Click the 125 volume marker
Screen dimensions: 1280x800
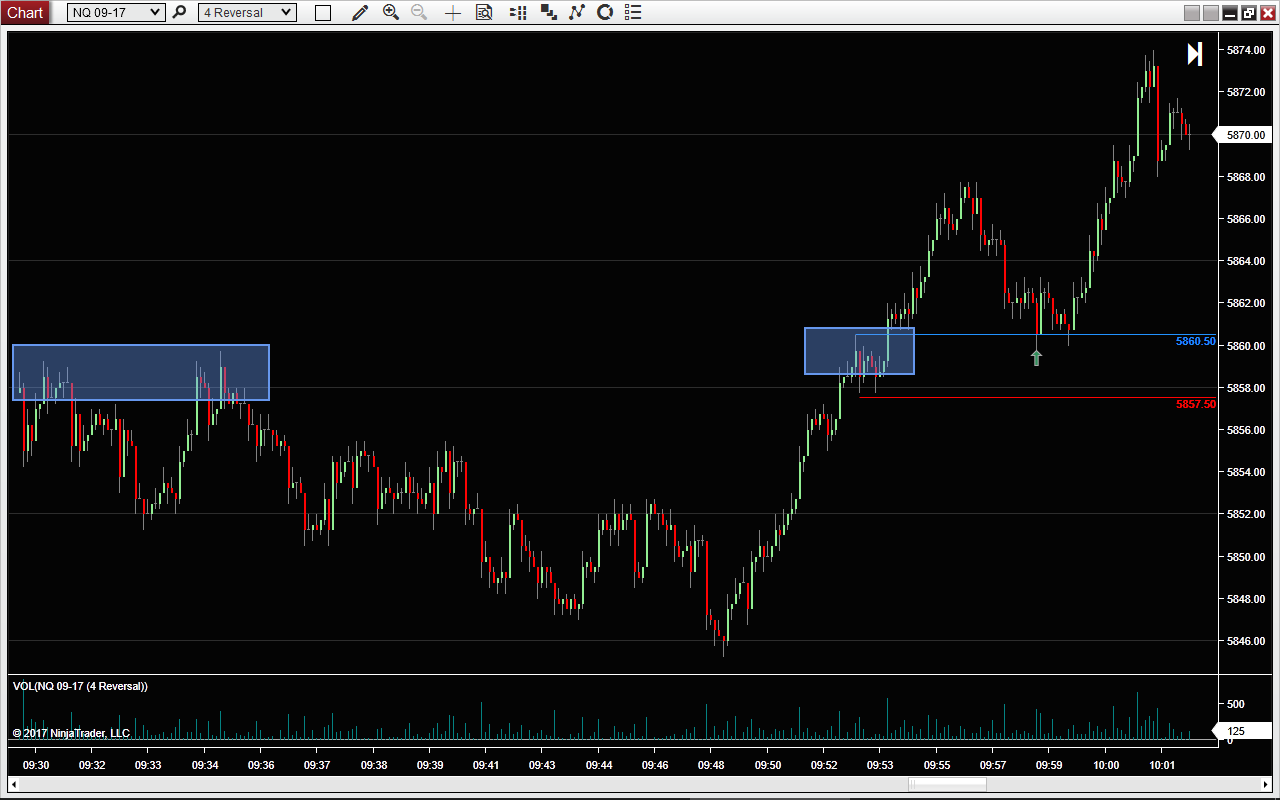tap(1240, 732)
